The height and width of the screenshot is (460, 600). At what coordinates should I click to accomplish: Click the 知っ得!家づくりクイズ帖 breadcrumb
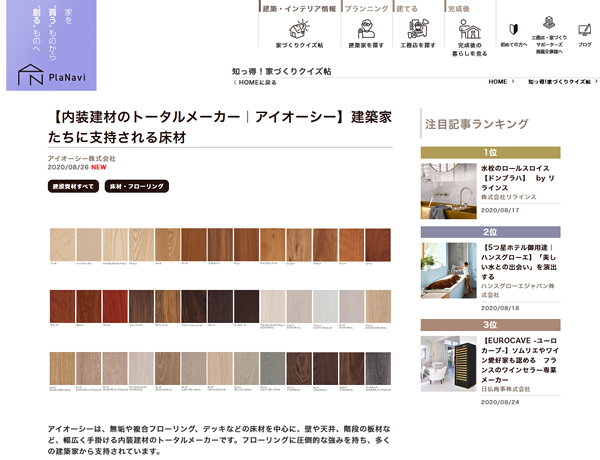559,82
